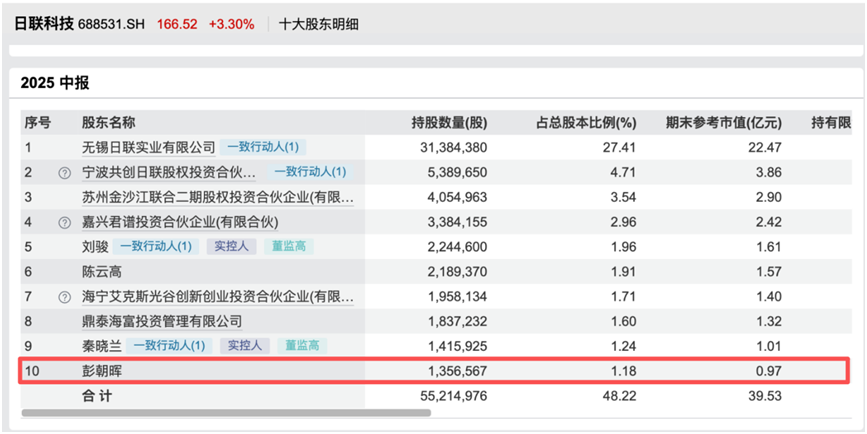The image size is (867, 434).
Task: Select the 序号 column header
Action: tap(38, 123)
